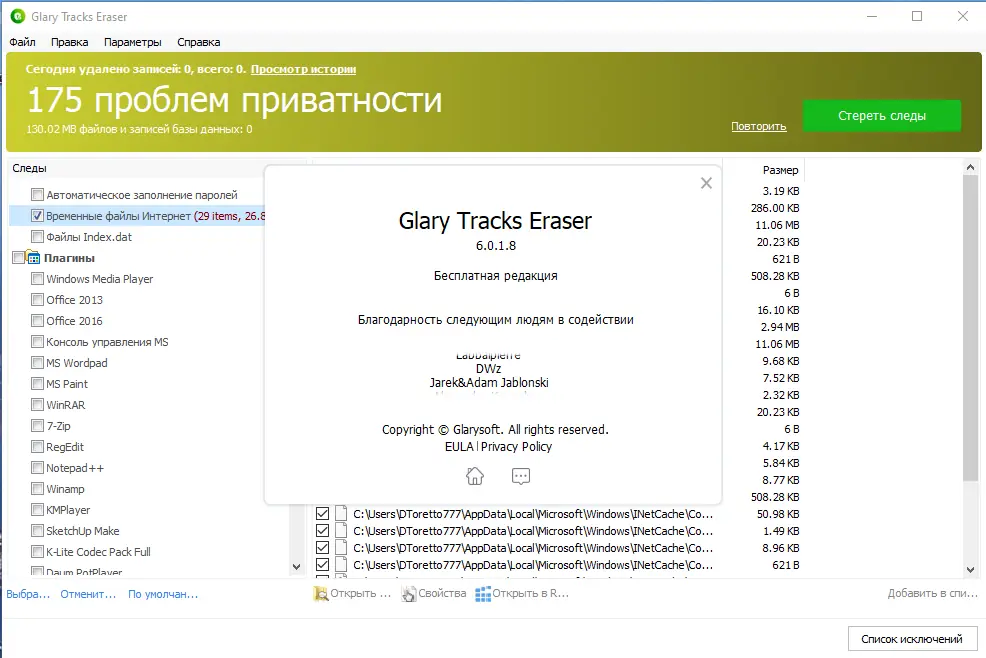The image size is (986, 658).
Task: Click scroll up arrow of file list
Action: tap(970, 167)
